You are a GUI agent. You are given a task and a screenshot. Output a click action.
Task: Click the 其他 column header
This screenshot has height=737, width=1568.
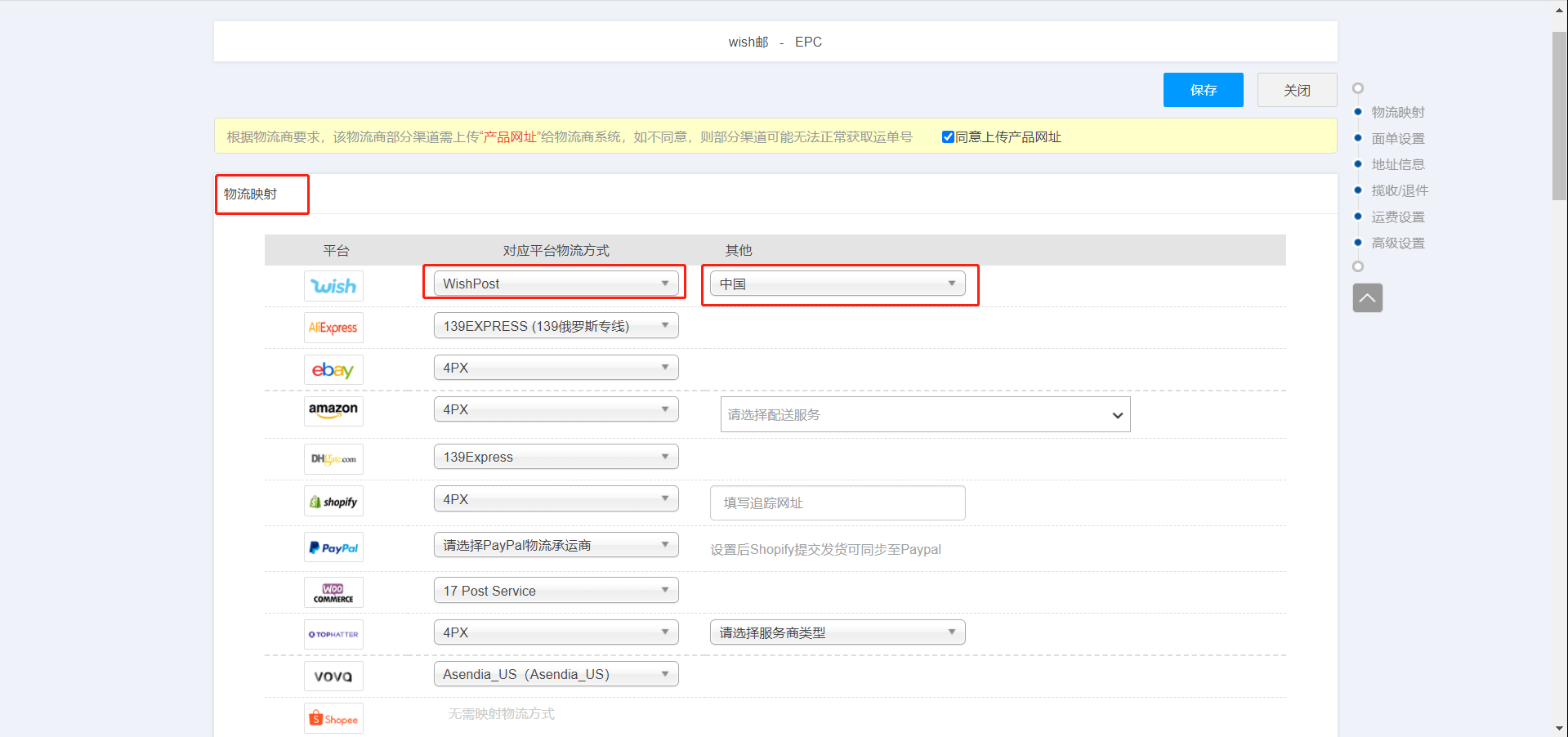739,250
